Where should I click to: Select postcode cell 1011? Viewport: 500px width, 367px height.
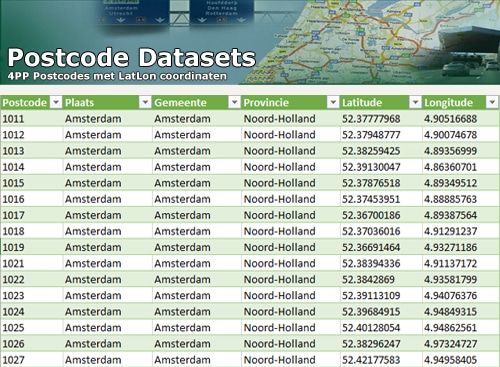click(32, 119)
